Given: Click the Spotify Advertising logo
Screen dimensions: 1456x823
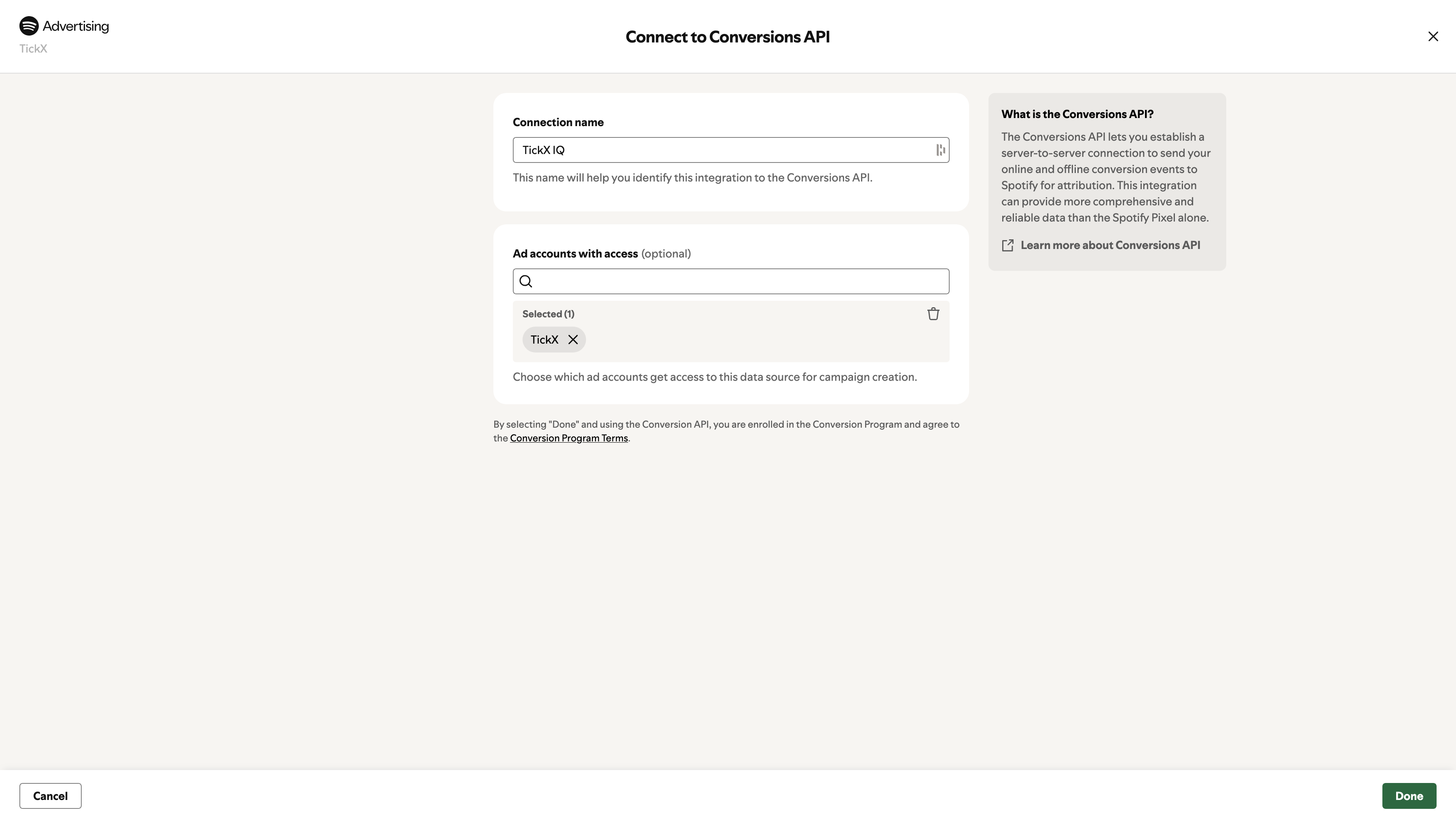Looking at the screenshot, I should click(x=63, y=25).
